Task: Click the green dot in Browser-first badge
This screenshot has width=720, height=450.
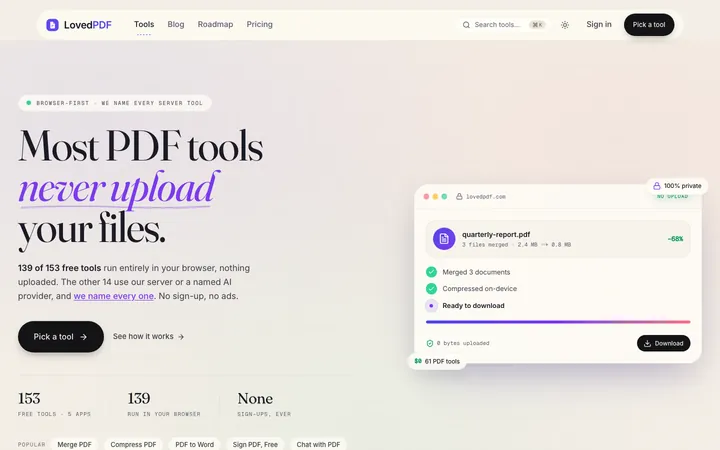Action: [x=28, y=103]
